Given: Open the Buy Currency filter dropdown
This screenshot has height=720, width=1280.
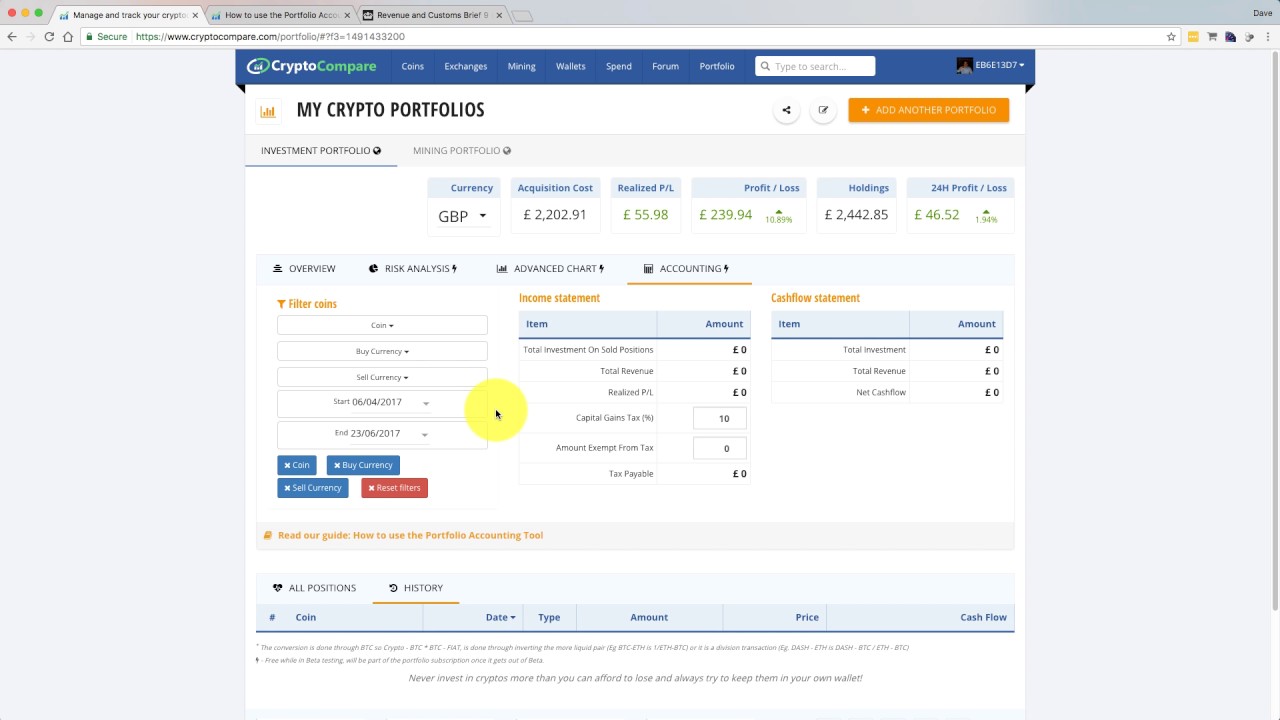Looking at the screenshot, I should (x=382, y=351).
